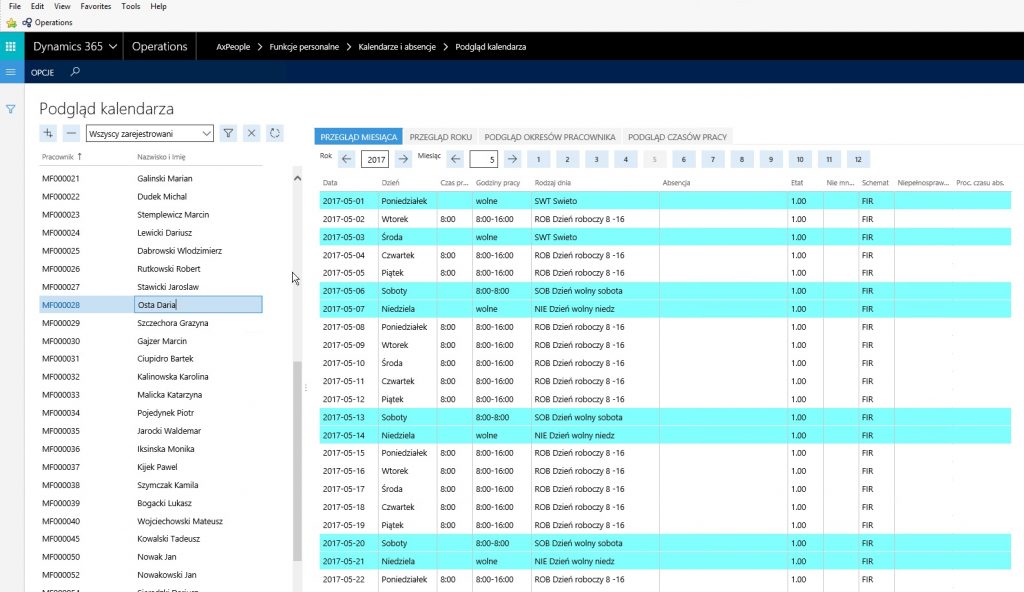This screenshot has width=1024, height=592.
Task: Click the Favorites star icon in toolbar
Action: 11,23
